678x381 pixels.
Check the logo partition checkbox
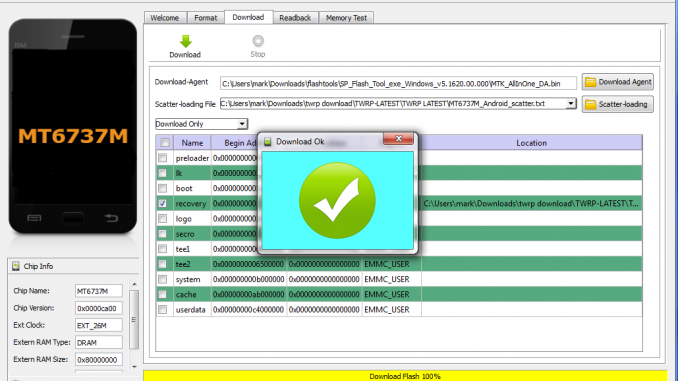pos(163,218)
